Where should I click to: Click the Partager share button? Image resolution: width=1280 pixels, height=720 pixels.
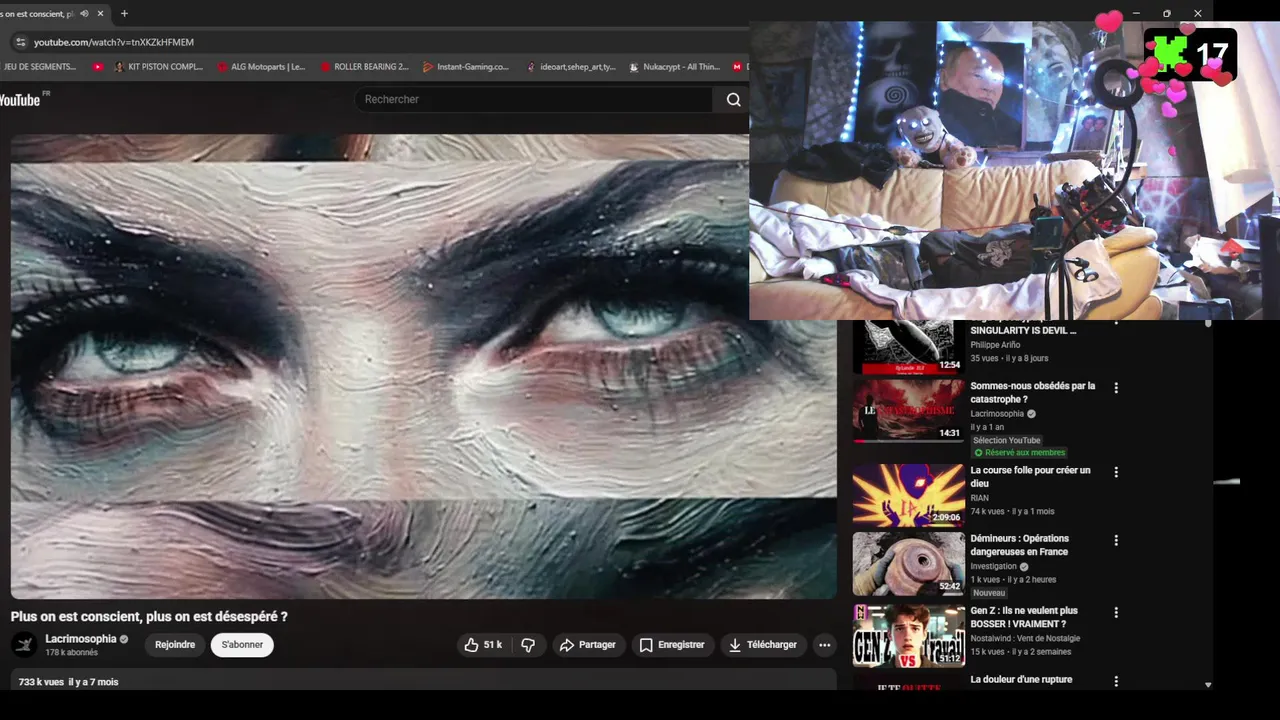tap(587, 645)
